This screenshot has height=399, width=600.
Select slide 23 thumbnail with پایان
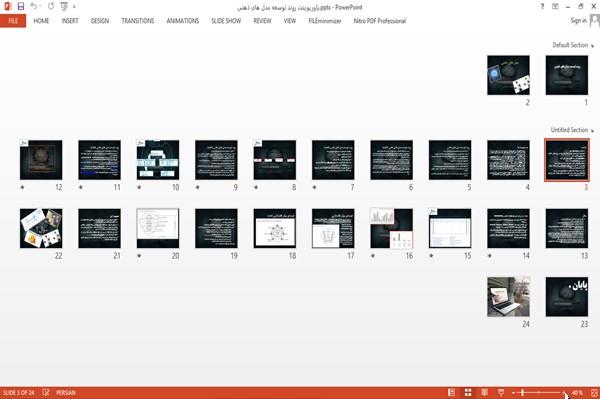567,297
